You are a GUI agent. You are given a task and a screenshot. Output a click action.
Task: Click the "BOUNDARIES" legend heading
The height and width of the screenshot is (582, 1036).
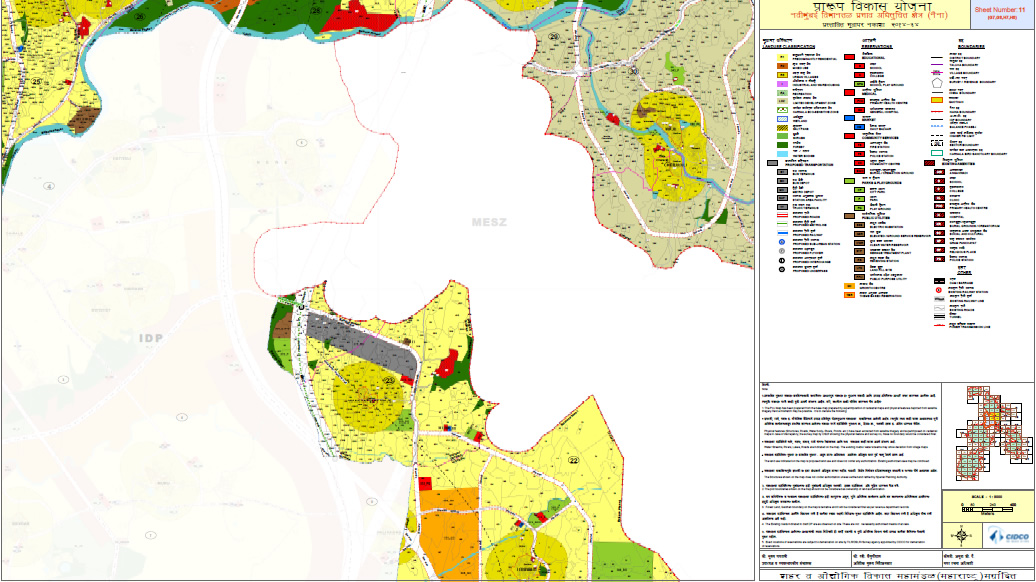(971, 46)
